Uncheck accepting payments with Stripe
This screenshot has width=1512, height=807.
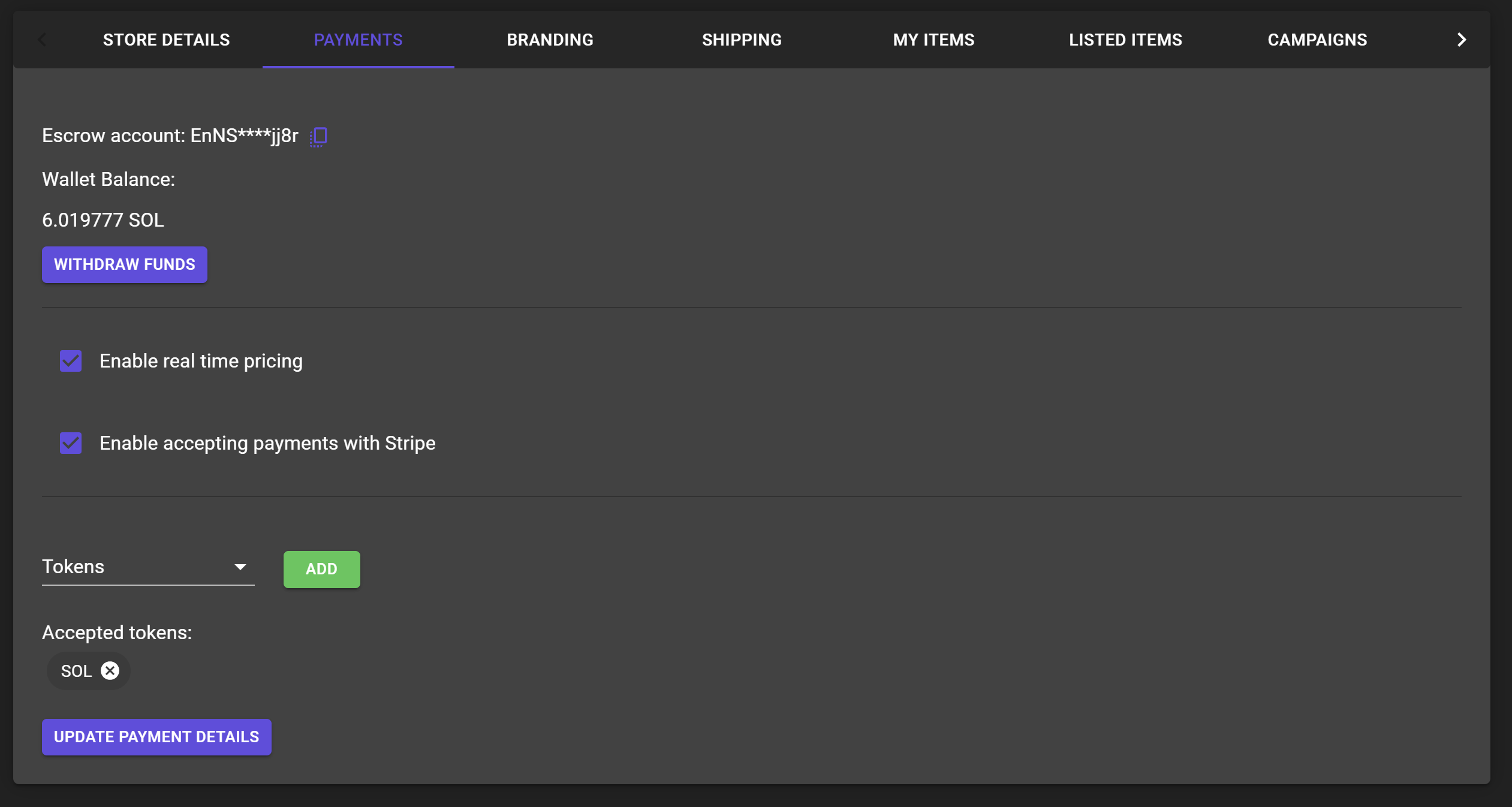coord(71,443)
